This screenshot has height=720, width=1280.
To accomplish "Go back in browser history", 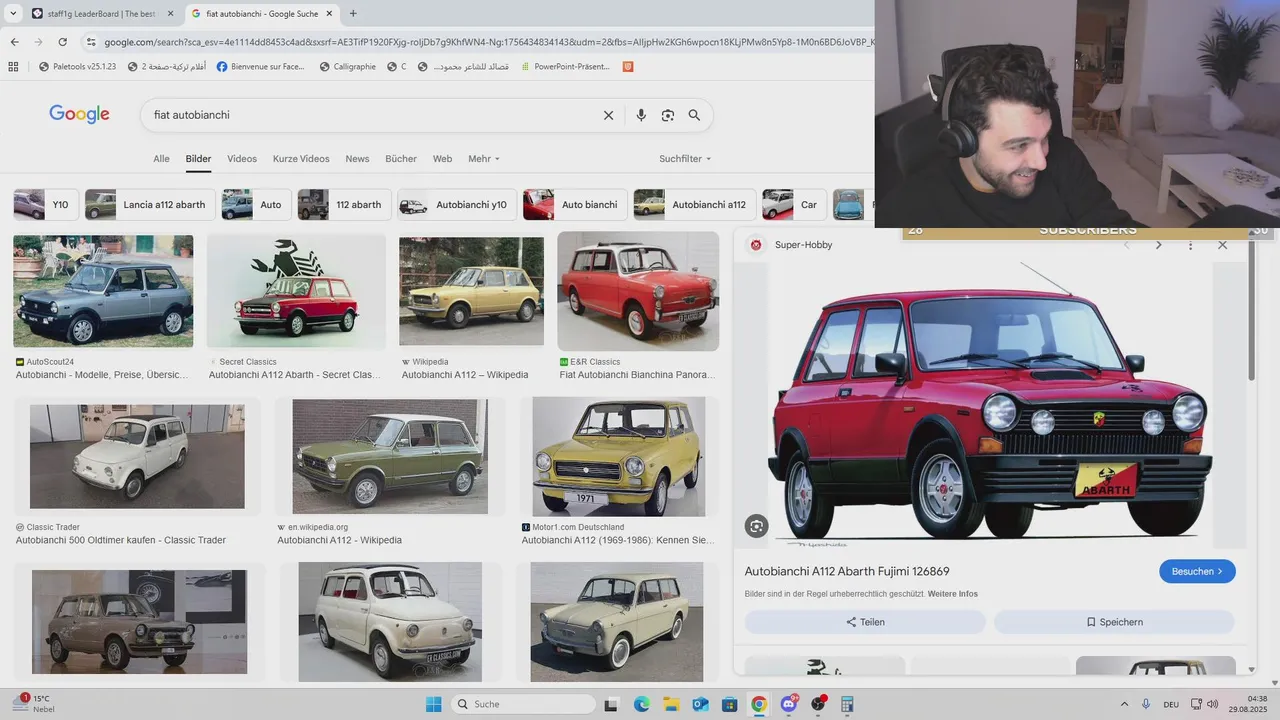I will [14, 42].
